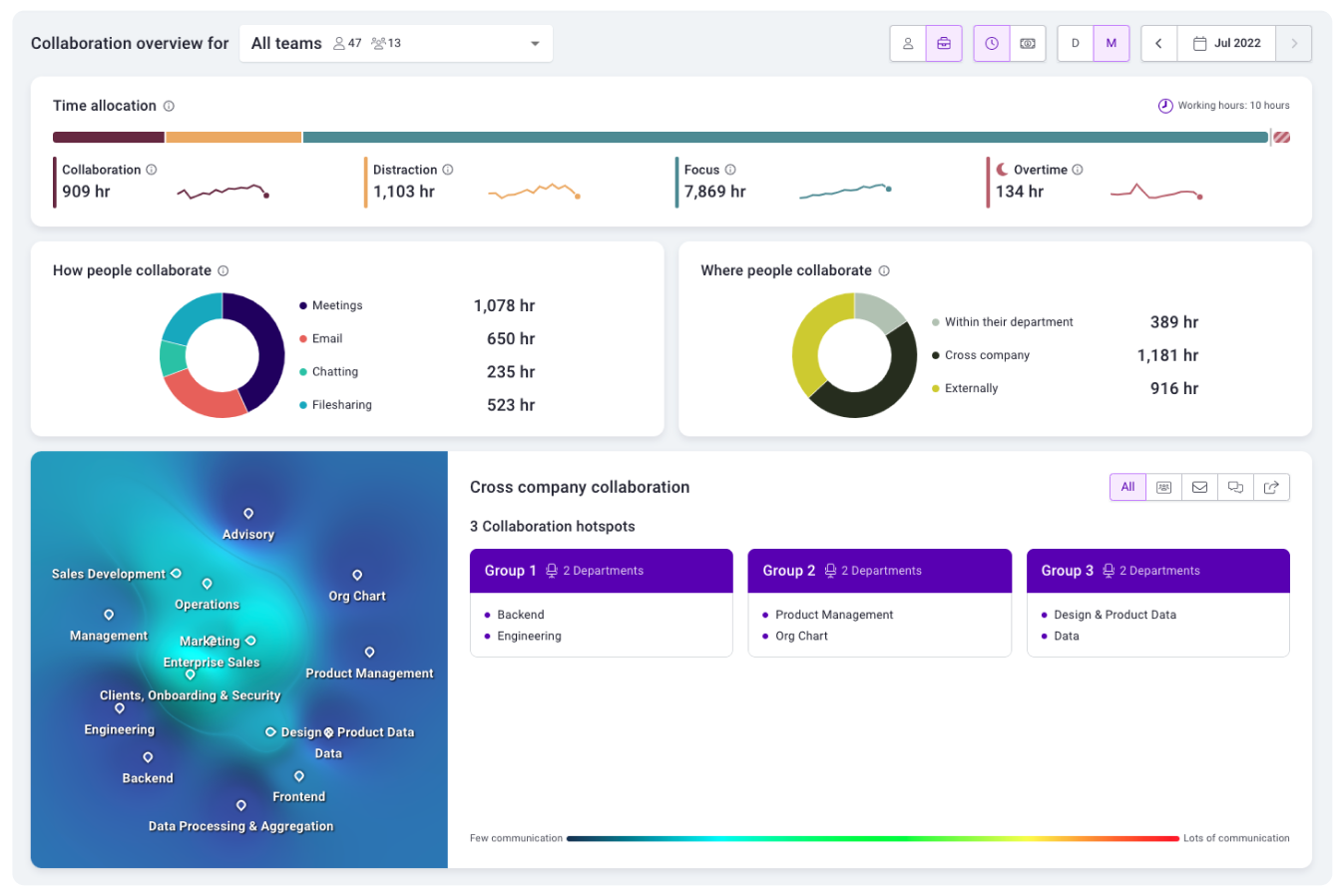Select the person view icon in top toolbar
Screen dimensions: 1343x896
point(907,43)
